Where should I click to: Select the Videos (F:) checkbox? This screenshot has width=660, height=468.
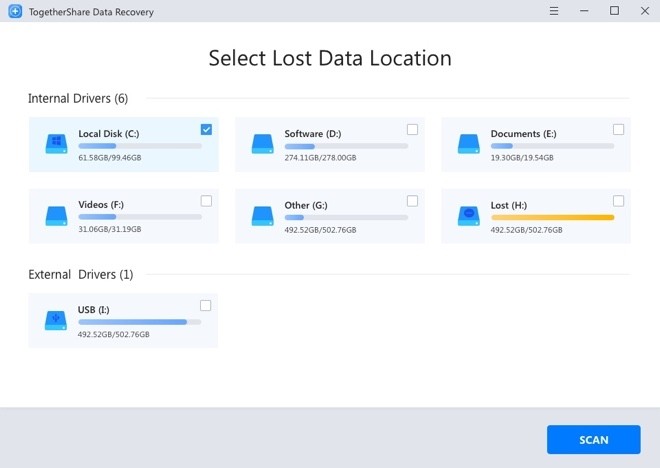coord(206,201)
